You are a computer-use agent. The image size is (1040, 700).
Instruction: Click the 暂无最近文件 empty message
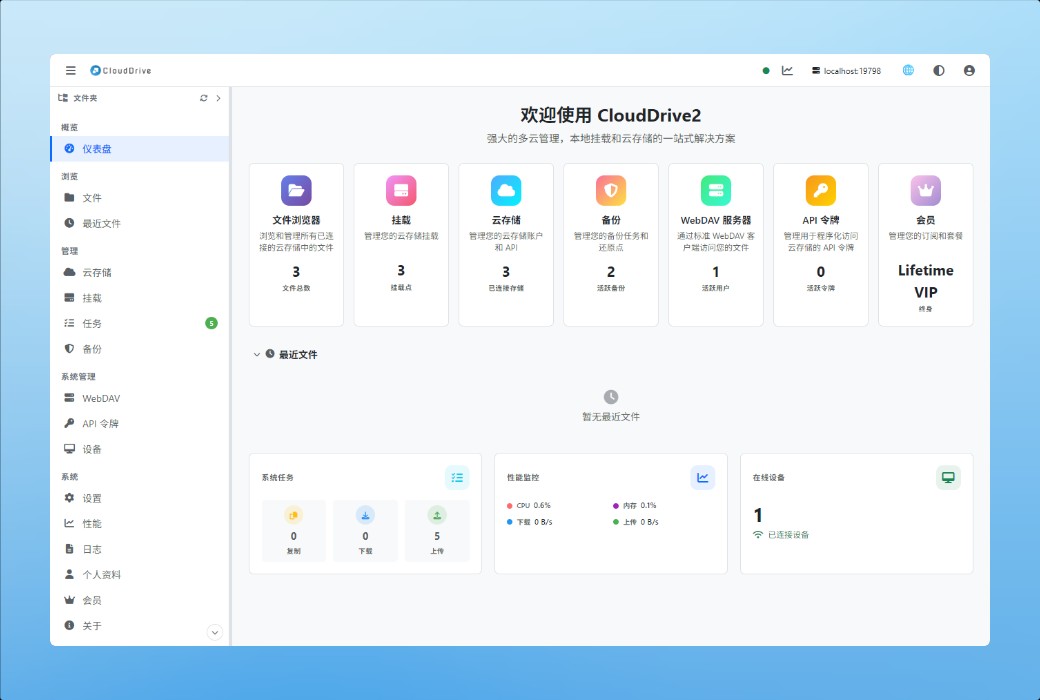(x=611, y=417)
